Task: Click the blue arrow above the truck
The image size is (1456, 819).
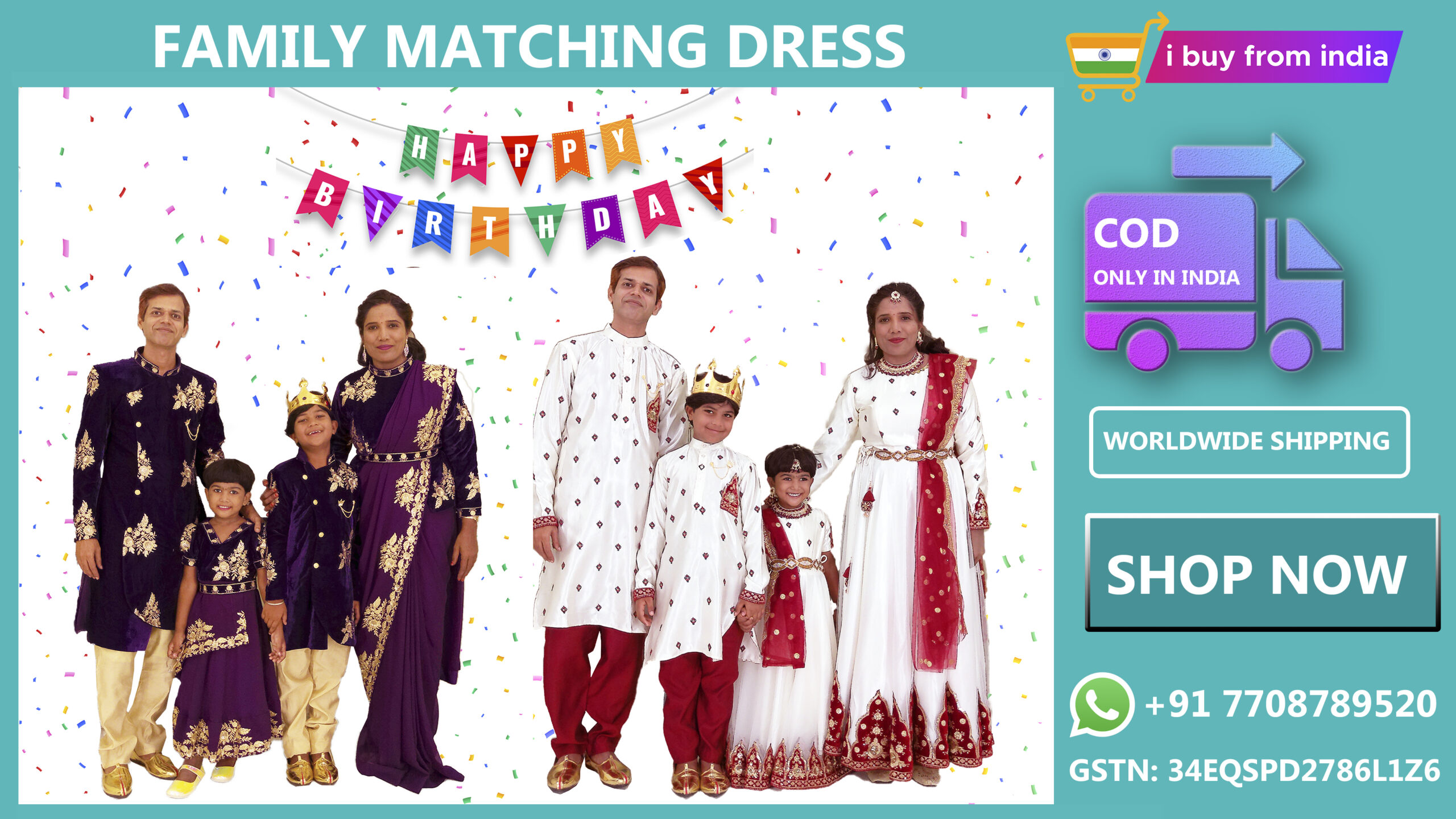Action: coord(1238,162)
